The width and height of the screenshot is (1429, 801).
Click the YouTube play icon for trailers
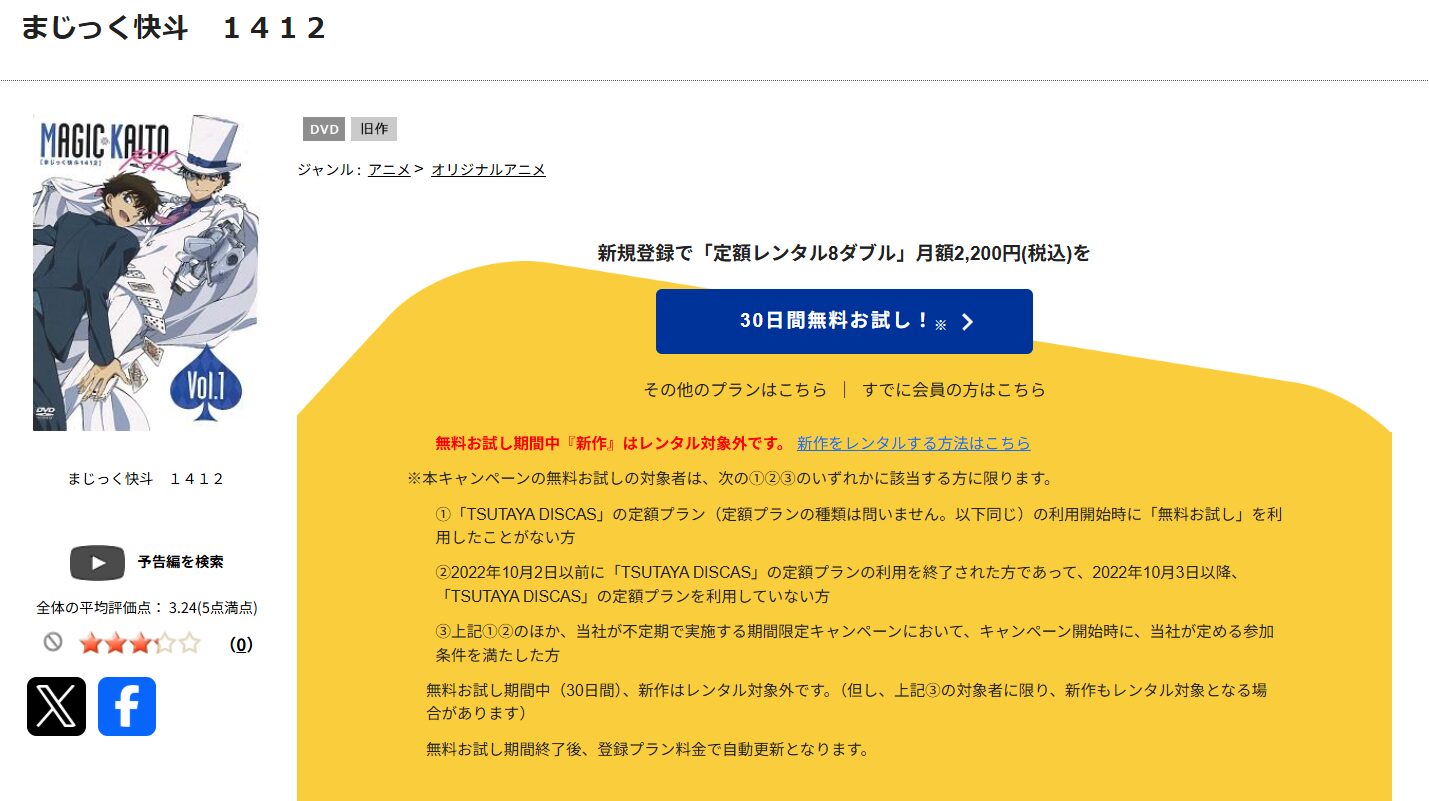(x=97, y=562)
